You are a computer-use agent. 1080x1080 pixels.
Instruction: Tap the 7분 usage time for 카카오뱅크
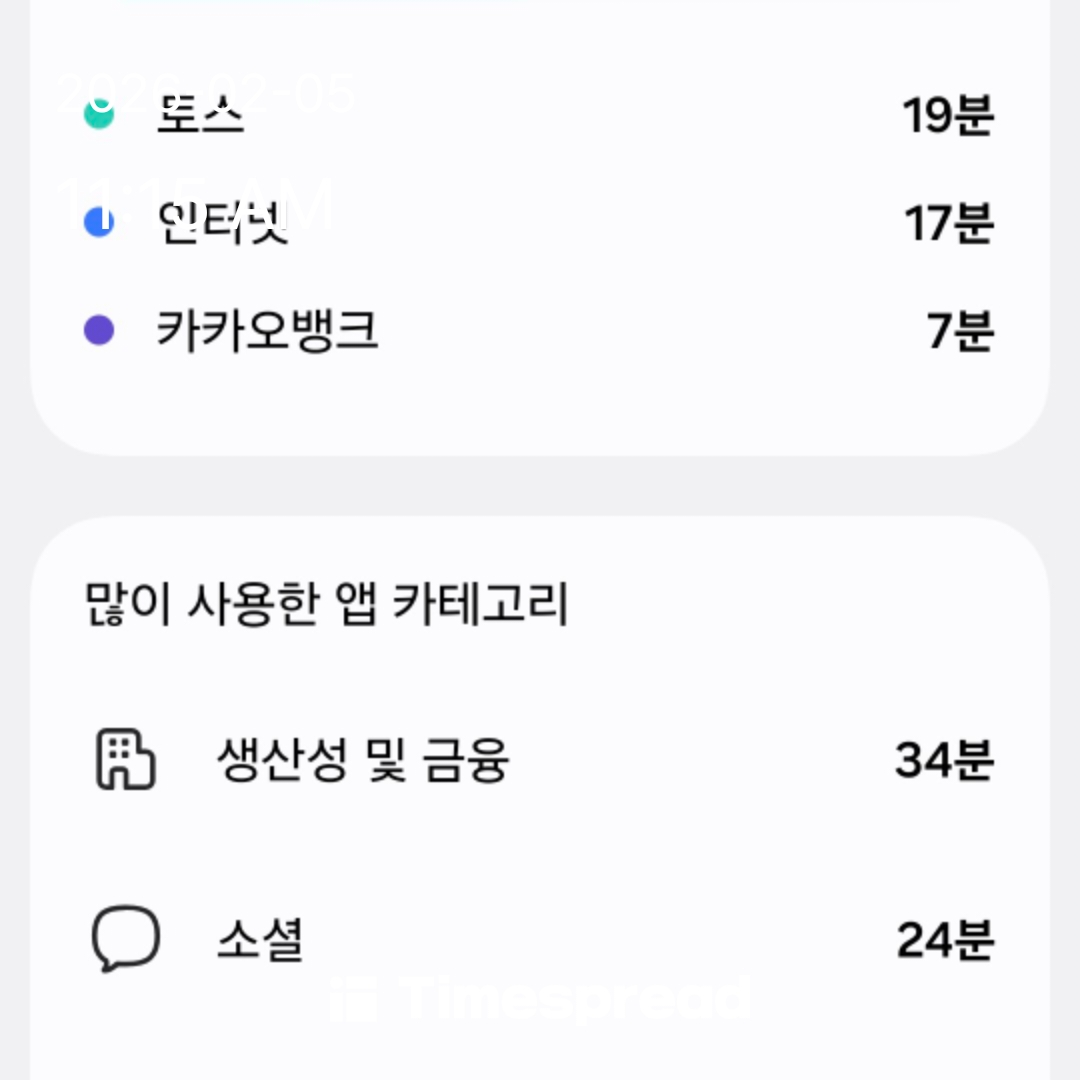coord(959,331)
